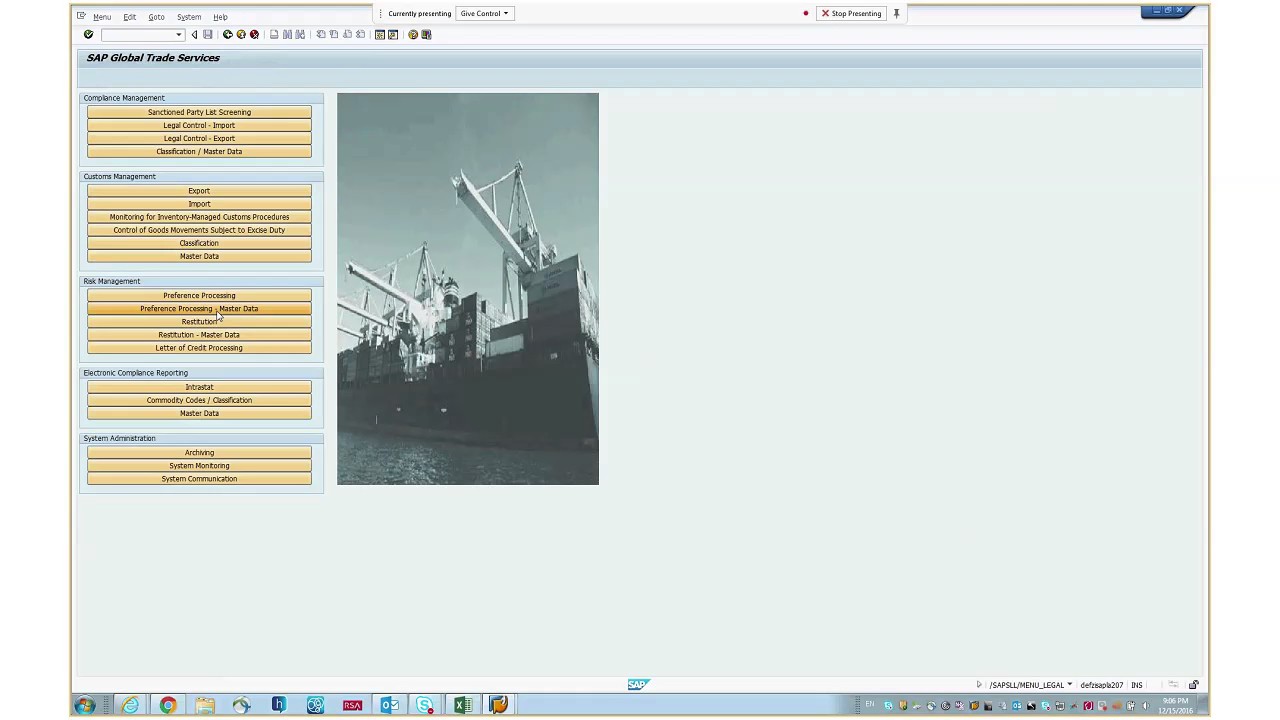Open System Monitoring

(199, 465)
